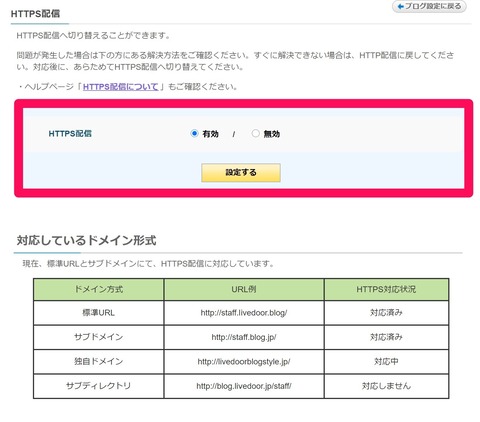The width and height of the screenshot is (480, 422).
Task: Click the 対応済み status in 標準URL row
Action: (x=386, y=313)
